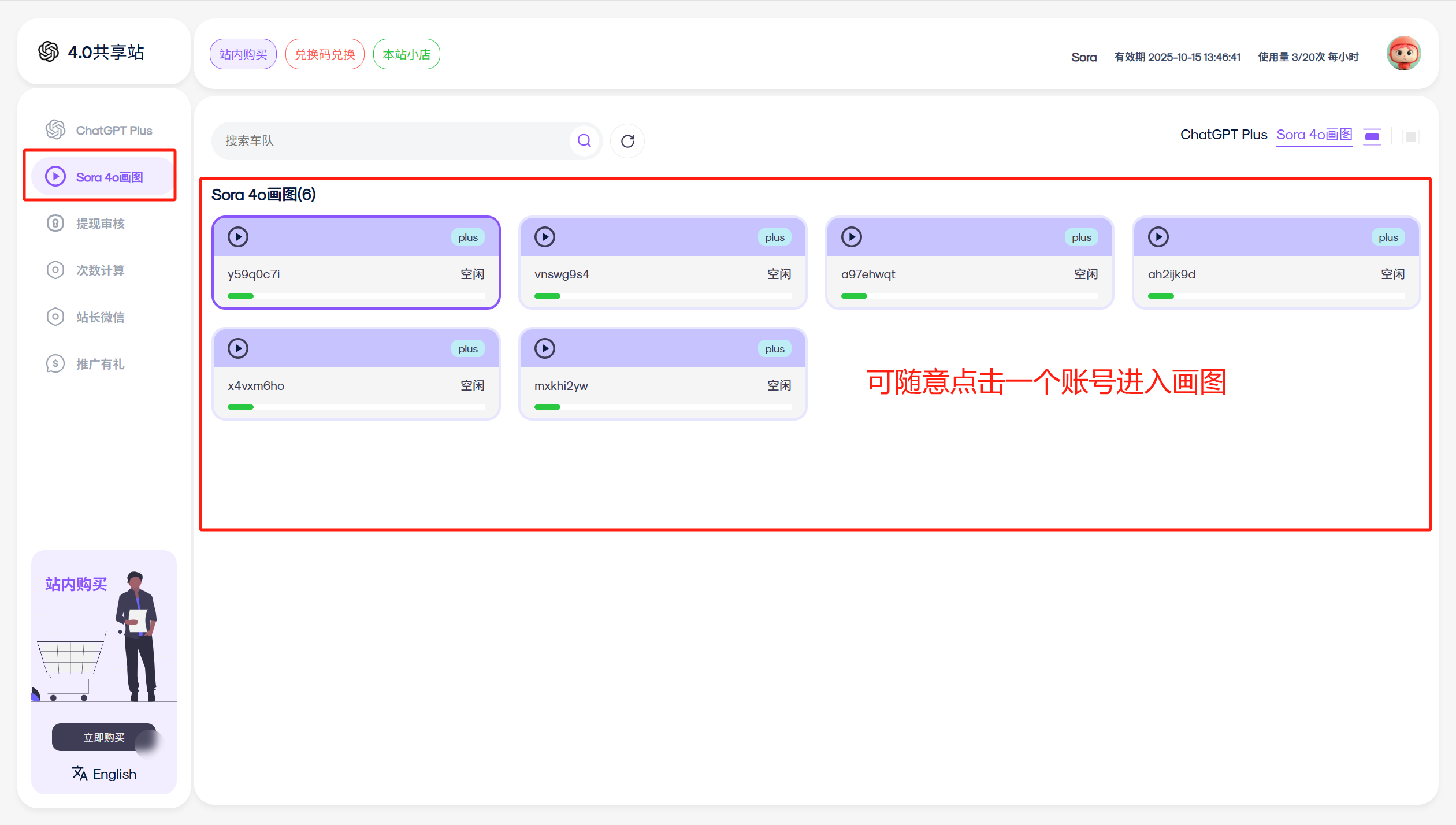Click play icon on y59q0c7i card
The width and height of the screenshot is (1456, 825).
click(238, 237)
